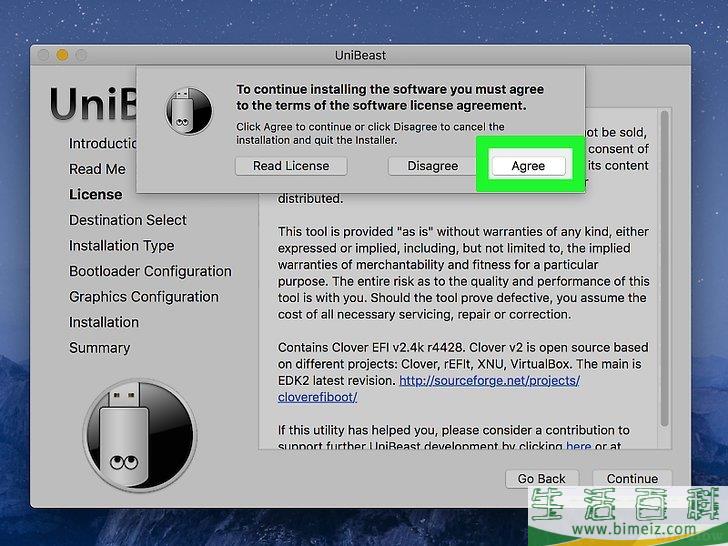Select the Introduction step in sidebar
Viewport: 728px width, 546px height.
(103, 143)
